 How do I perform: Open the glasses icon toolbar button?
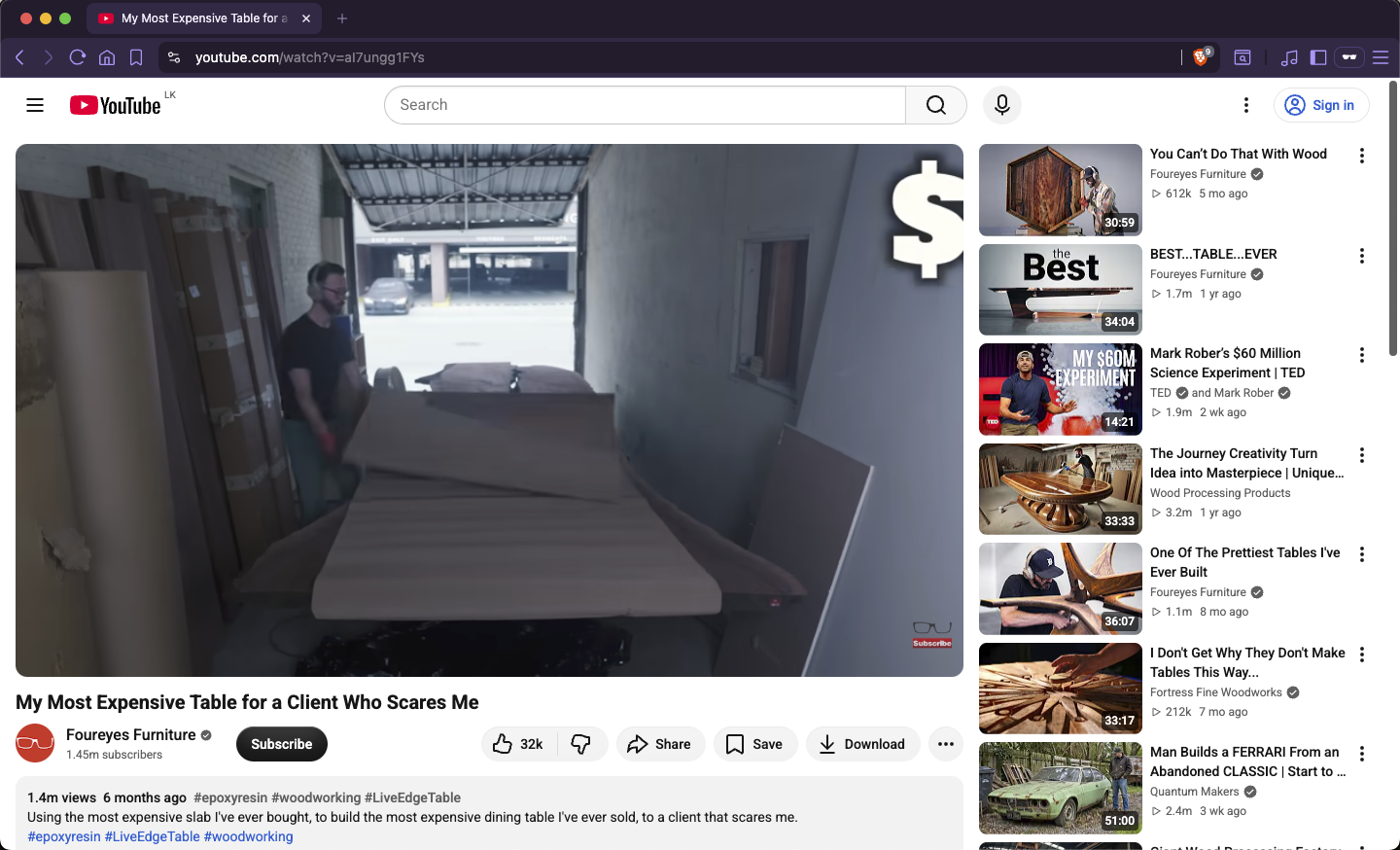[x=1349, y=57]
